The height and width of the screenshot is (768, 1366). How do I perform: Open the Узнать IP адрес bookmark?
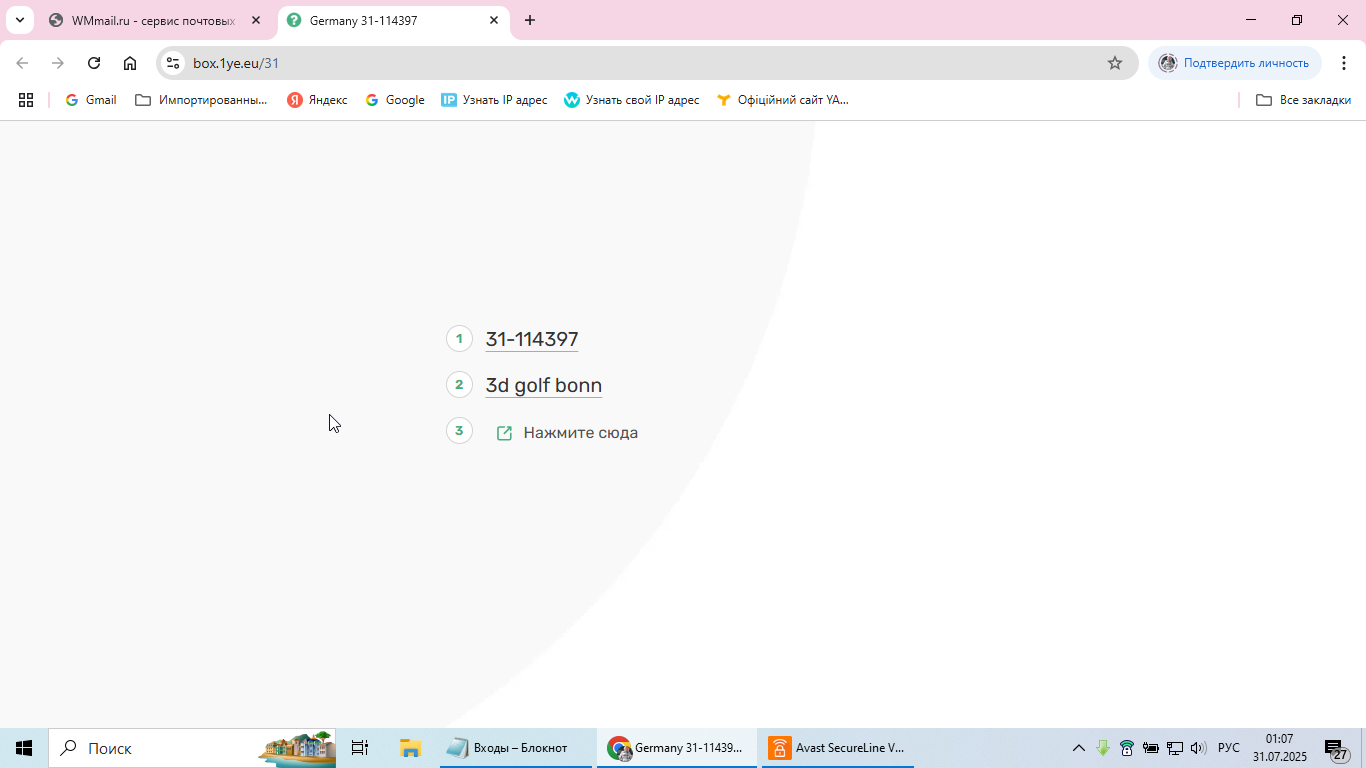coord(494,100)
